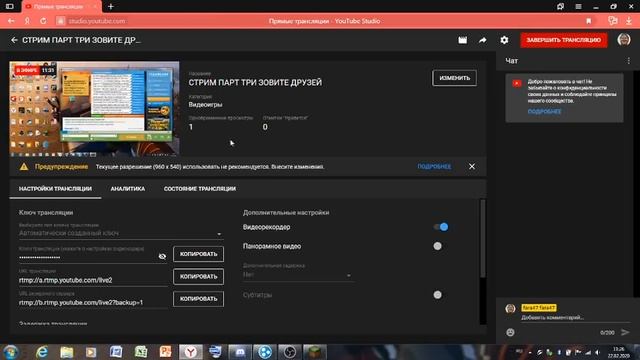Open Подробнее link in warning banner
The image size is (640, 360).
[434, 167]
